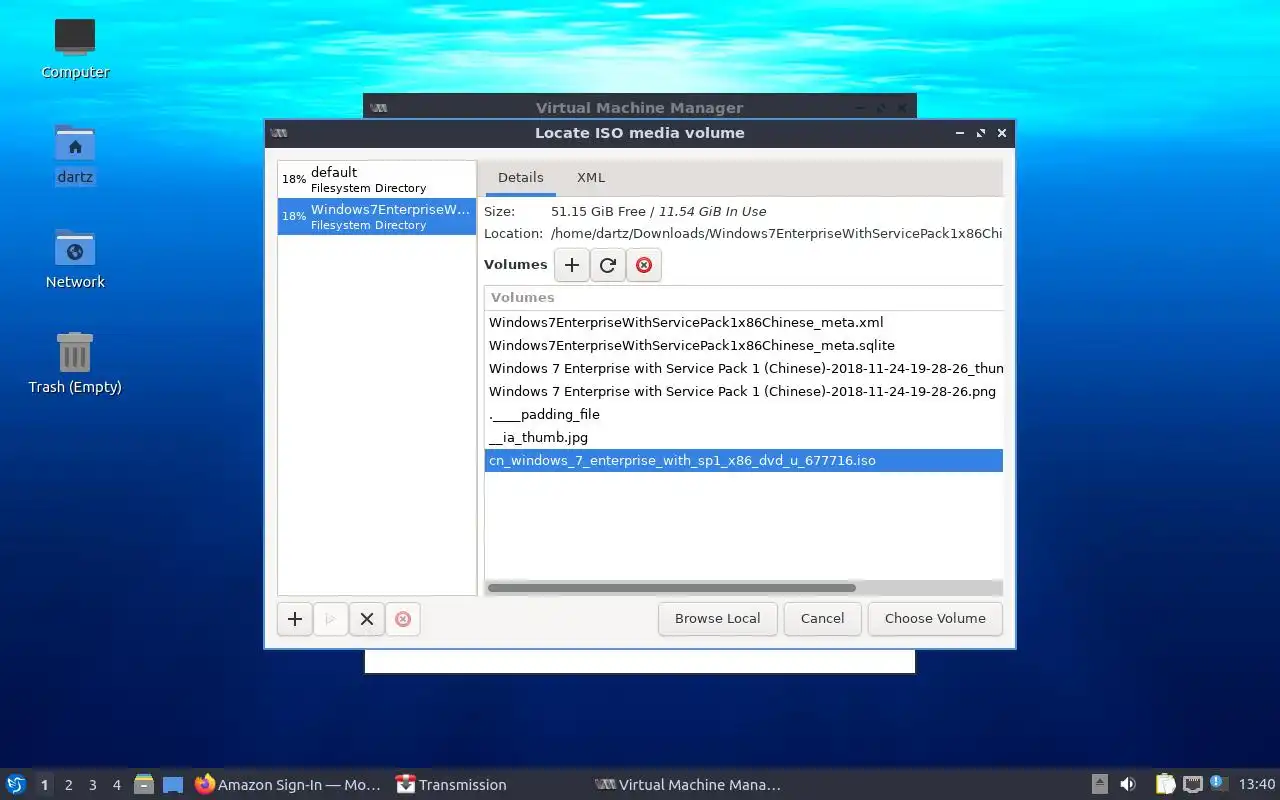The height and width of the screenshot is (800, 1280).
Task: Open Network desktop icon
Action: pos(75,259)
